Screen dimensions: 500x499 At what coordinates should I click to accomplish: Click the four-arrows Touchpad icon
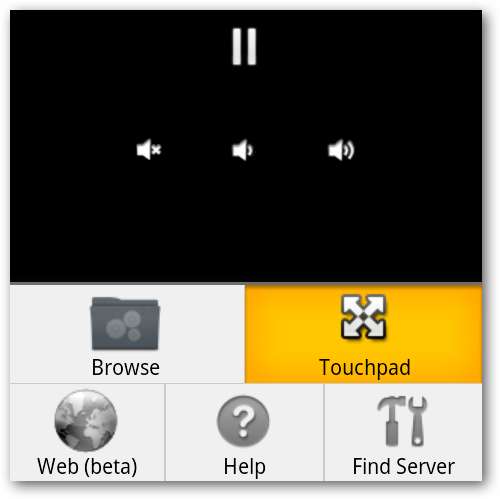(x=364, y=317)
